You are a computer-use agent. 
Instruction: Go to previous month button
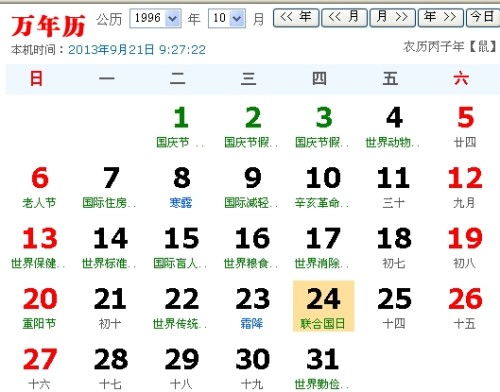pos(344,18)
